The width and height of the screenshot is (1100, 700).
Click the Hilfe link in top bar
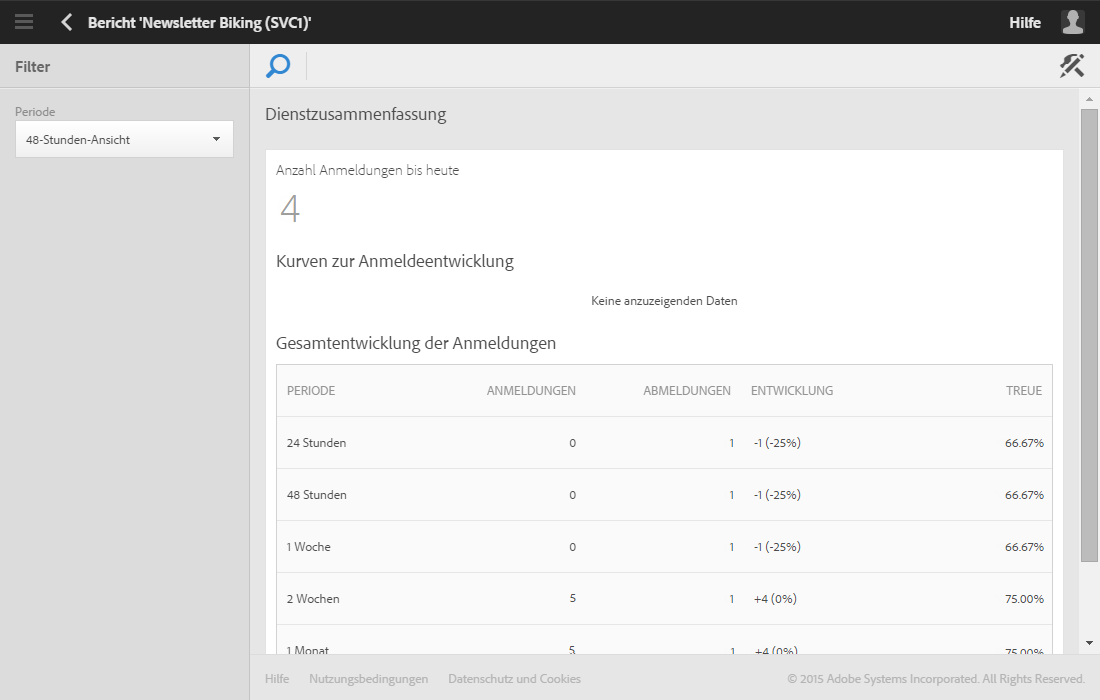[x=1025, y=22]
